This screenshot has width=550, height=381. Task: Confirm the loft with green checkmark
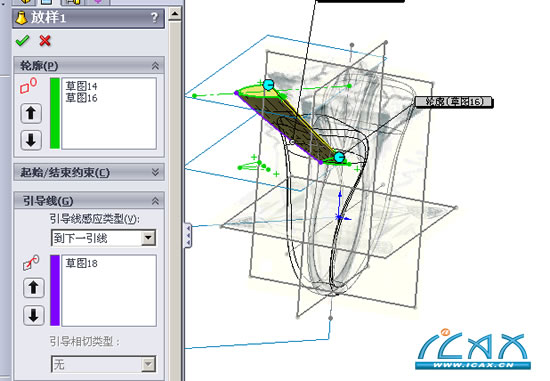[x=22, y=41]
